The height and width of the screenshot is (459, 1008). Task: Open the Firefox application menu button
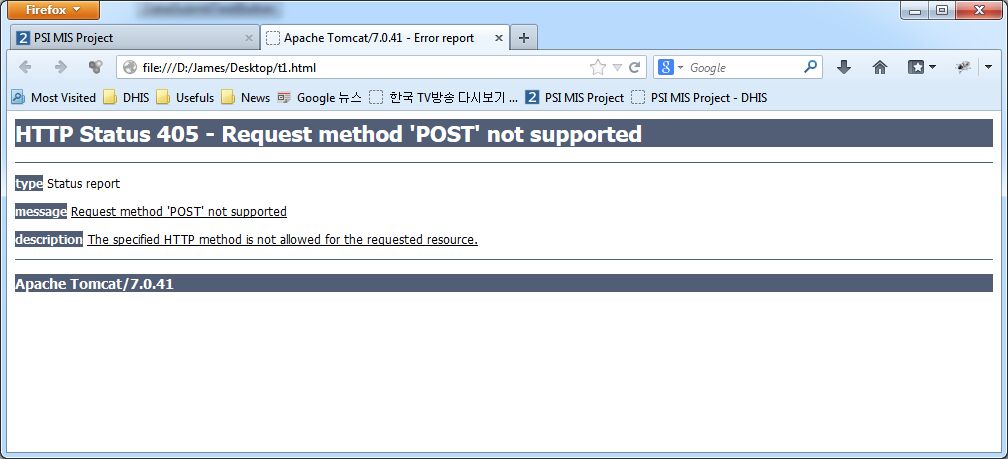53,10
